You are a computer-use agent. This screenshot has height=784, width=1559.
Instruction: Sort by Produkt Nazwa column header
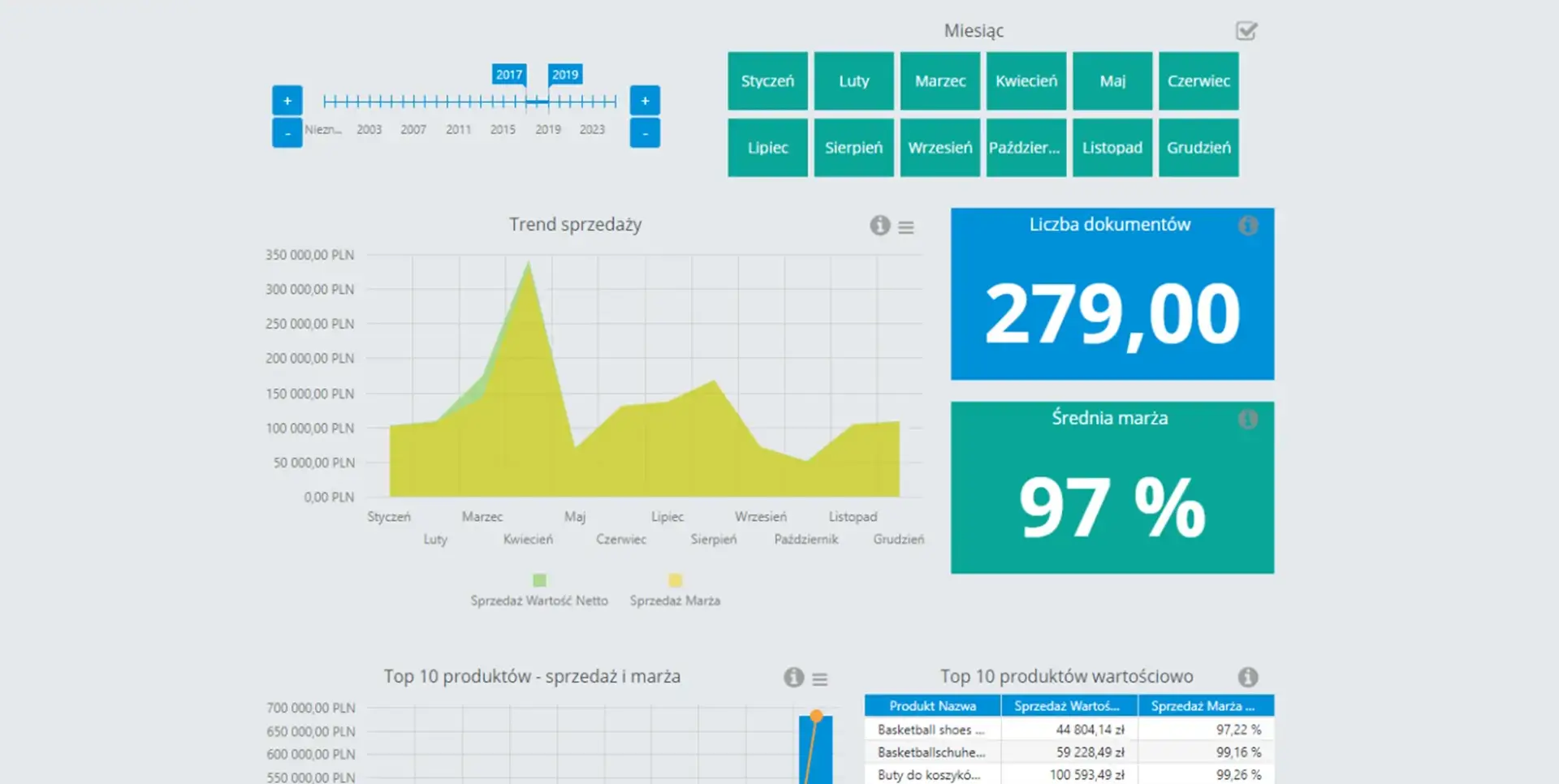[932, 706]
